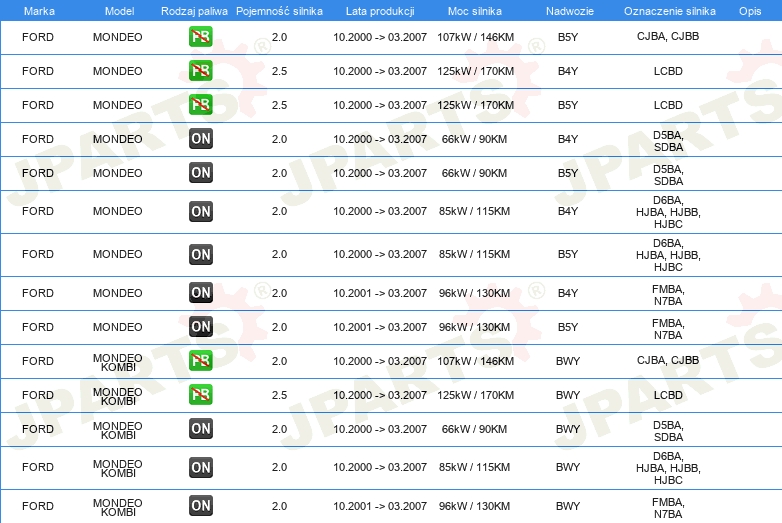Click the Nadwozie column header

point(570,11)
